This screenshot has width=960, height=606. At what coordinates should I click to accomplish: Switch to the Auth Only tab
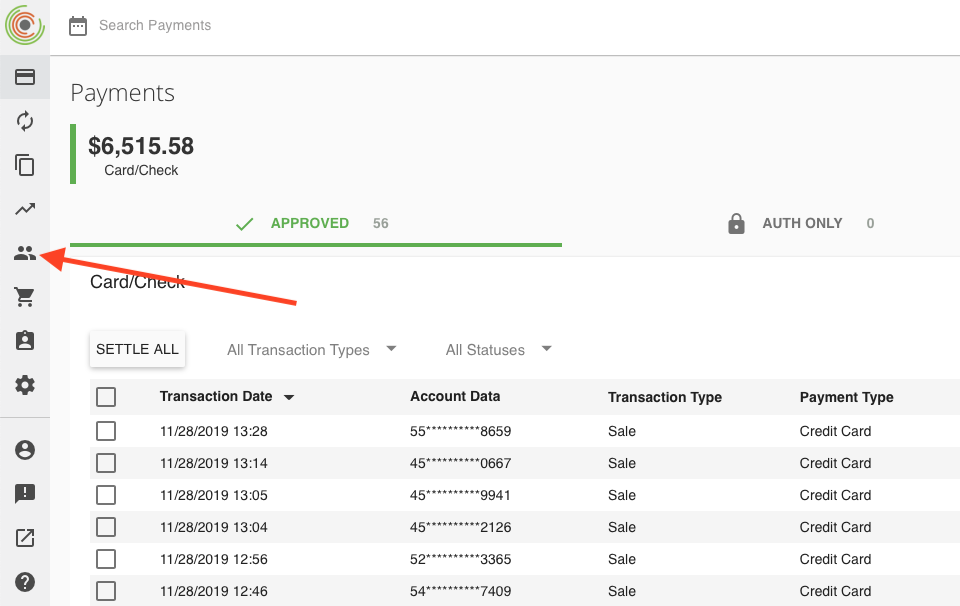[800, 224]
